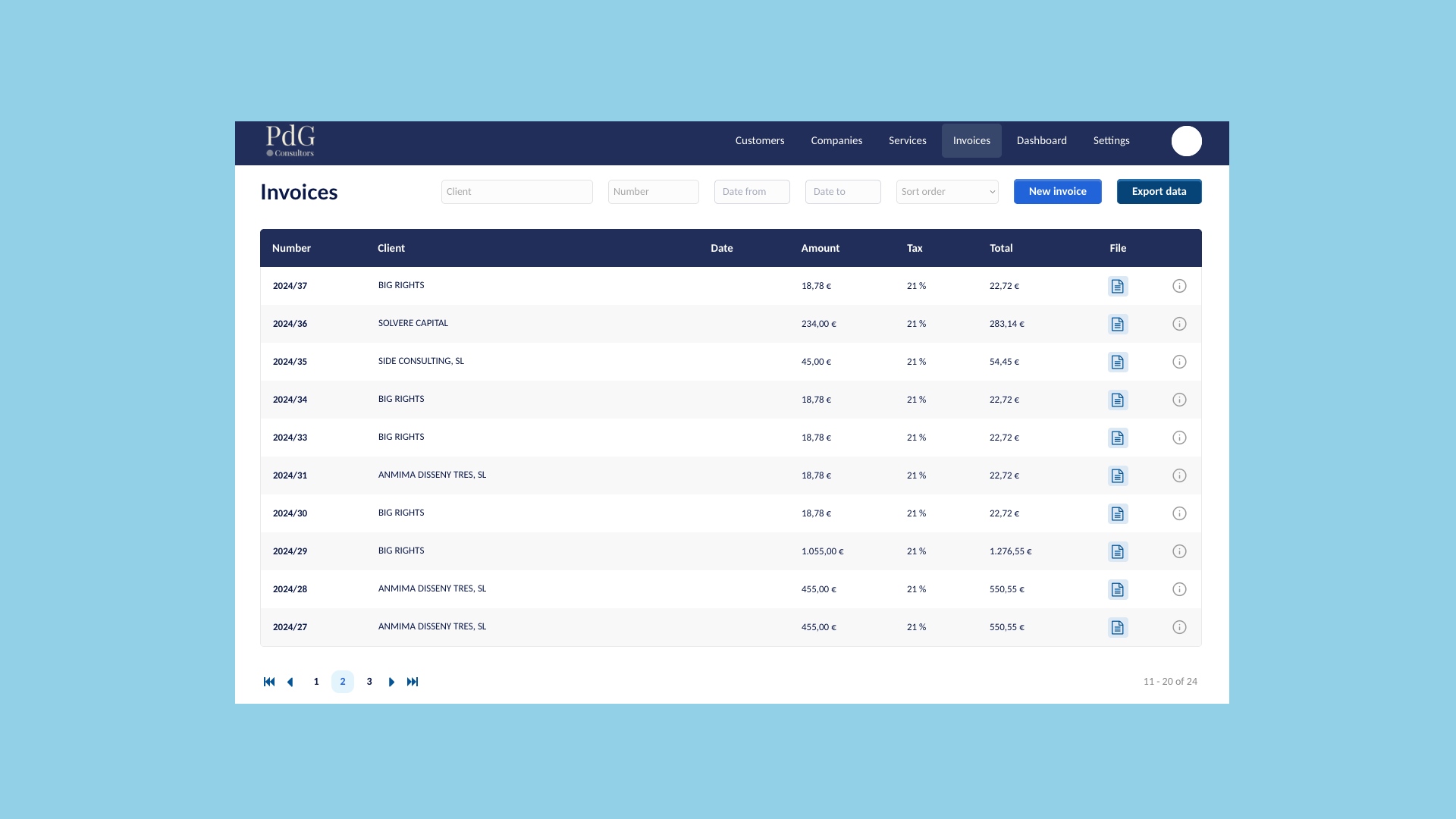The width and height of the screenshot is (1456, 819).
Task: Open the file for invoice 2024/33
Action: tap(1117, 438)
